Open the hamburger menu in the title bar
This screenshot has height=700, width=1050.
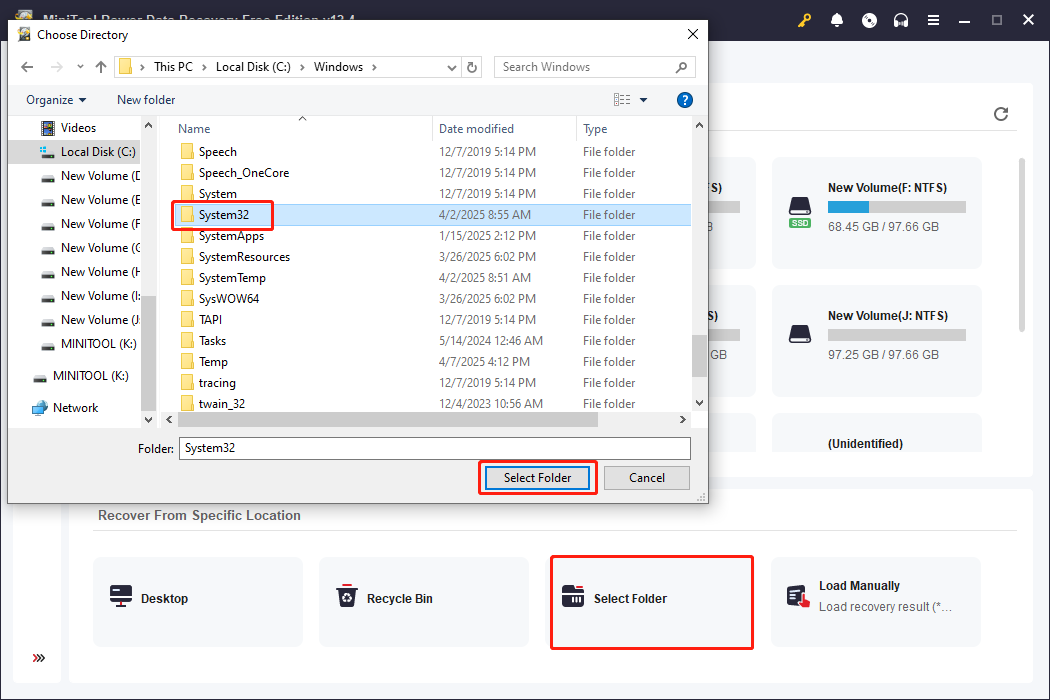[x=933, y=20]
